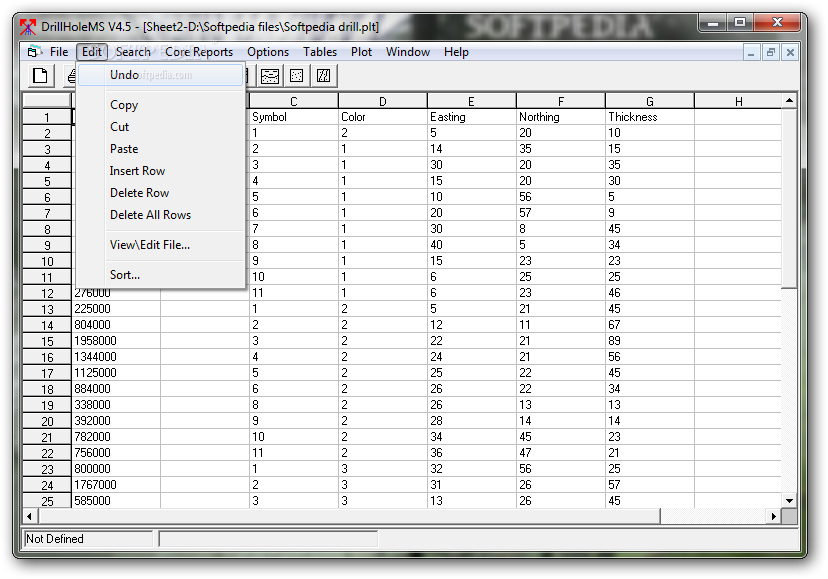Viewport: 828px width, 579px height.
Task: Click the horizontal scrollbar left arrow
Action: pos(29,516)
